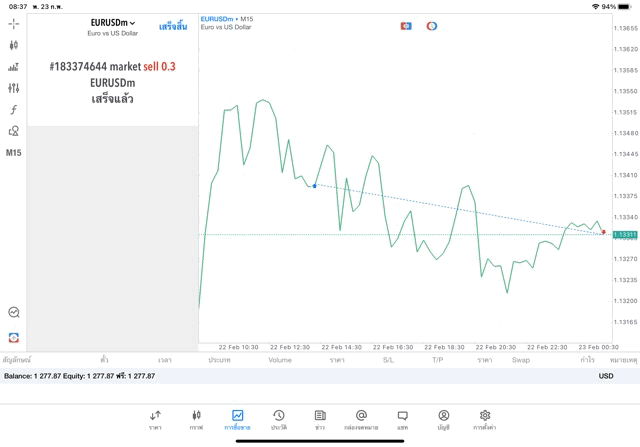Tap the T/P column header
This screenshot has width=640, height=447.
(438, 360)
